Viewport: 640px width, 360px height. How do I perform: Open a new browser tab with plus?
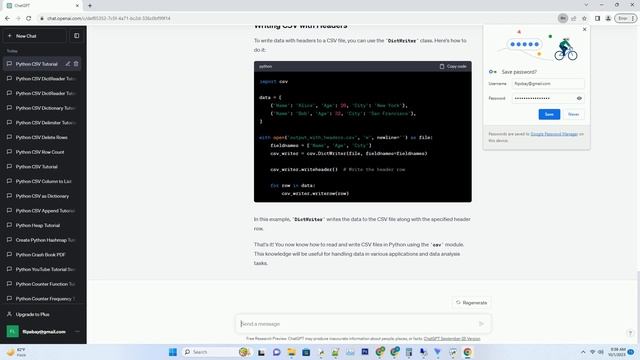coord(90,6)
